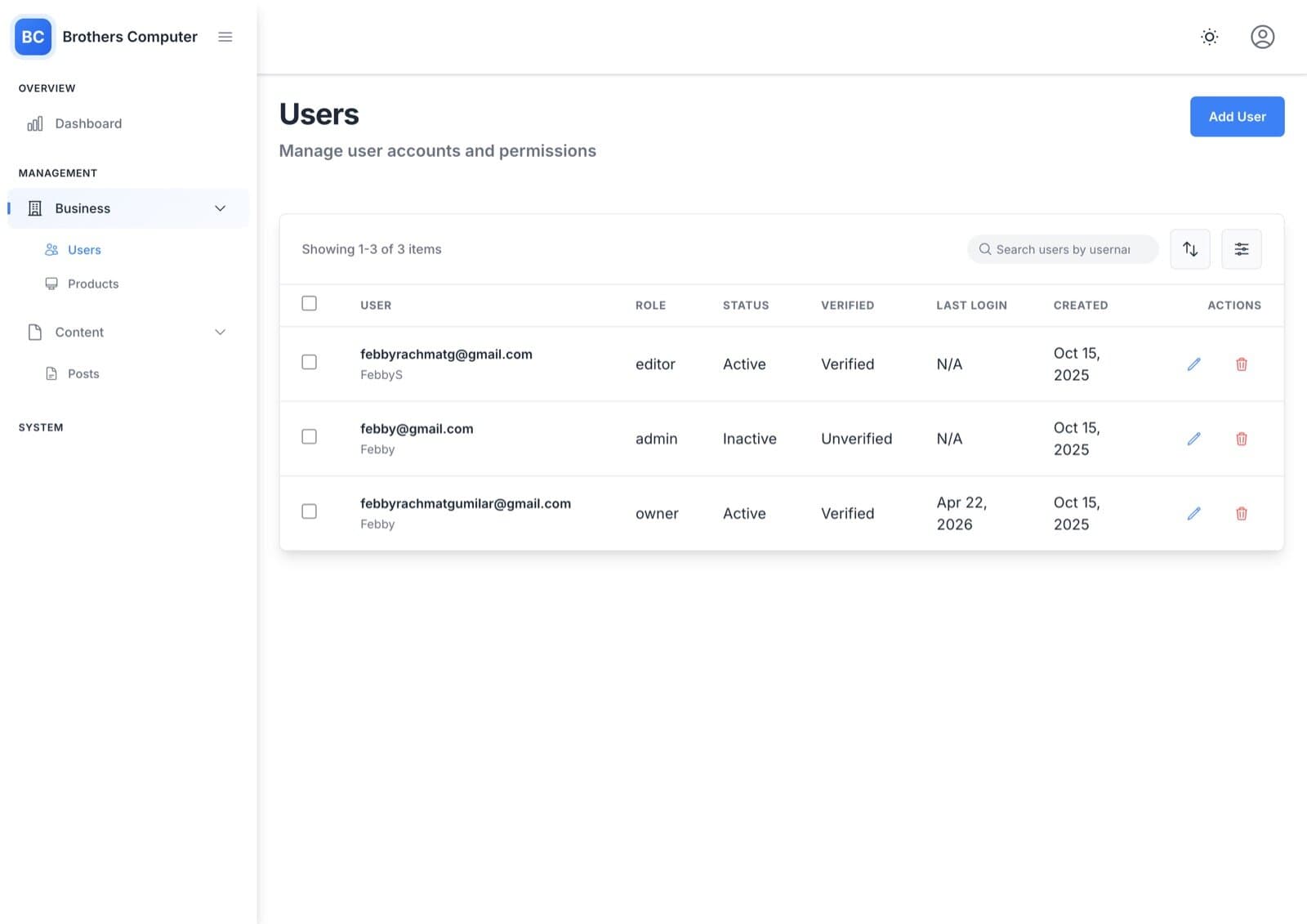
Task: Click the 'owner' role cell
Action: click(x=657, y=513)
